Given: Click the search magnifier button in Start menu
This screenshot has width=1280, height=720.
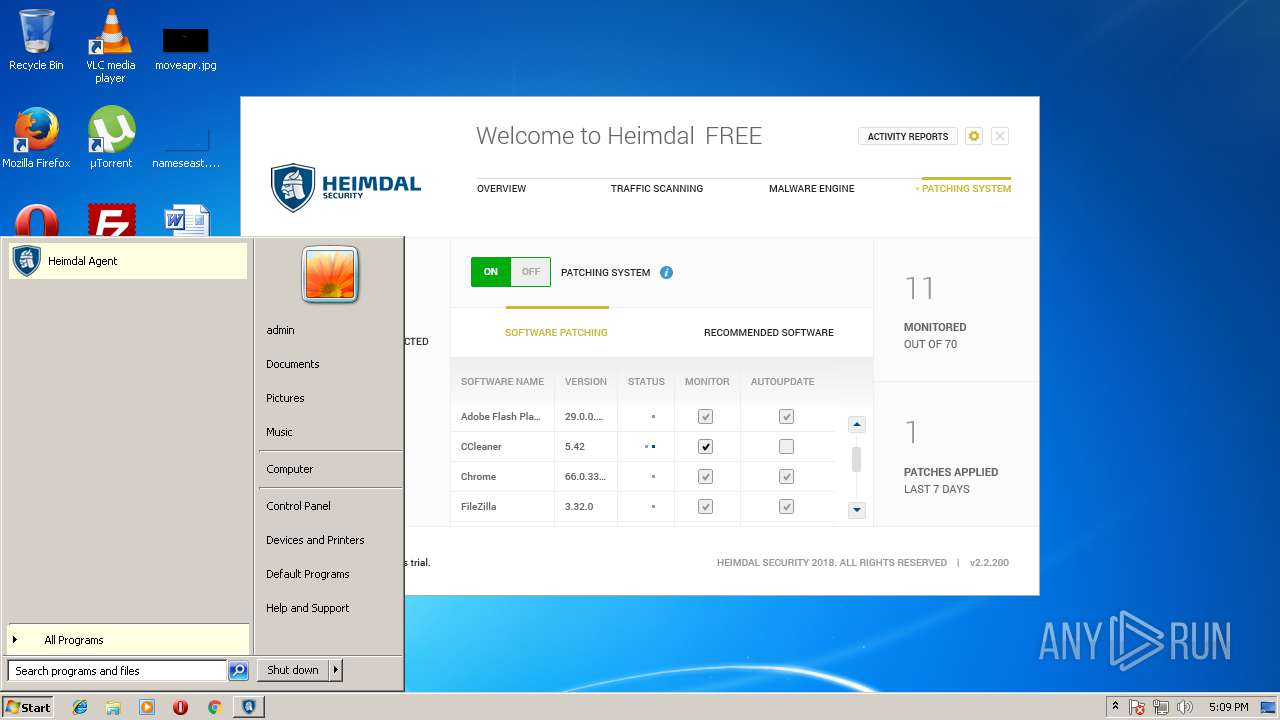Looking at the screenshot, I should click(238, 671).
